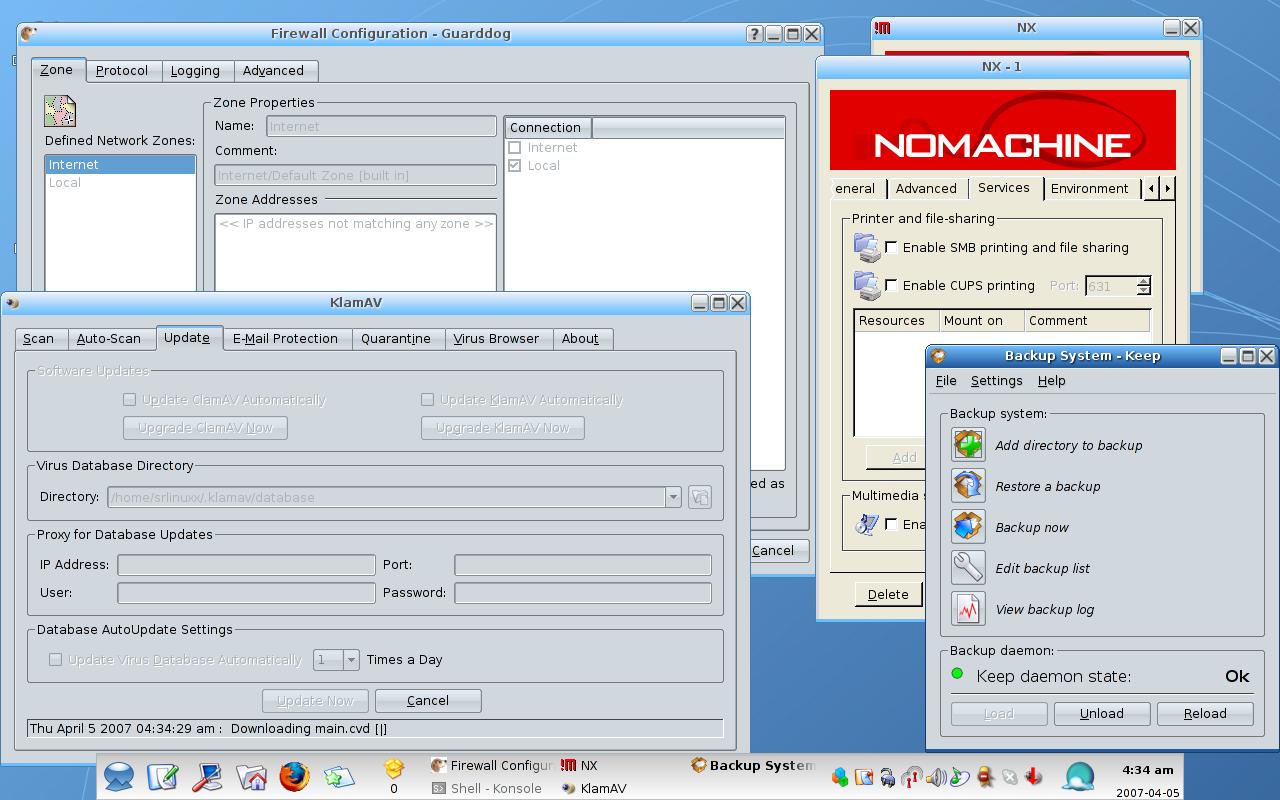This screenshot has width=1280, height=800.
Task: Open the Home folder icon in the panel
Action: click(251, 776)
